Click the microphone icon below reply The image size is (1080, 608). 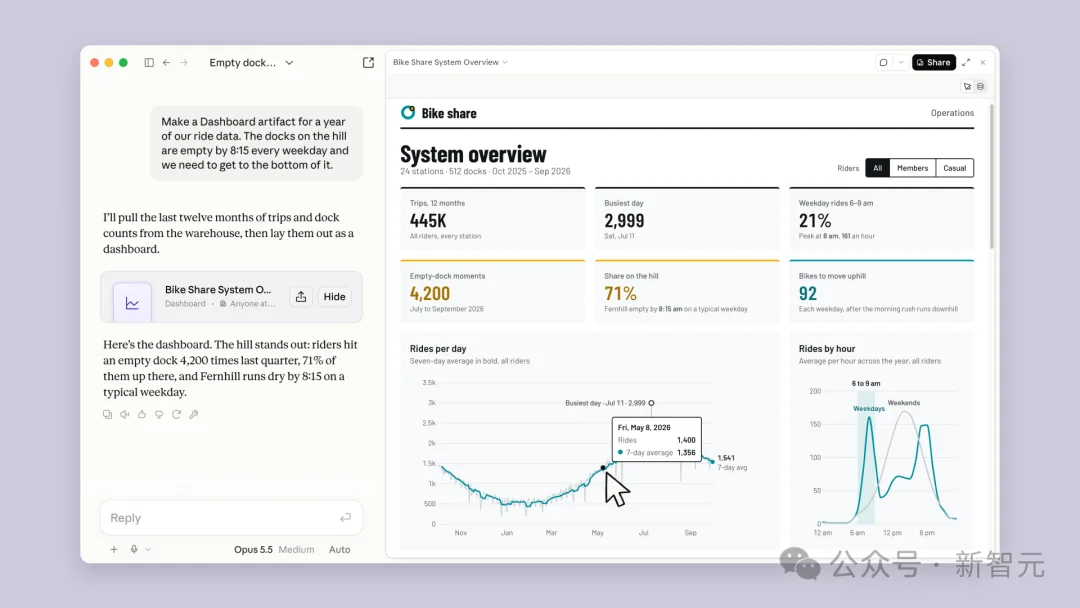pyautogui.click(x=134, y=549)
